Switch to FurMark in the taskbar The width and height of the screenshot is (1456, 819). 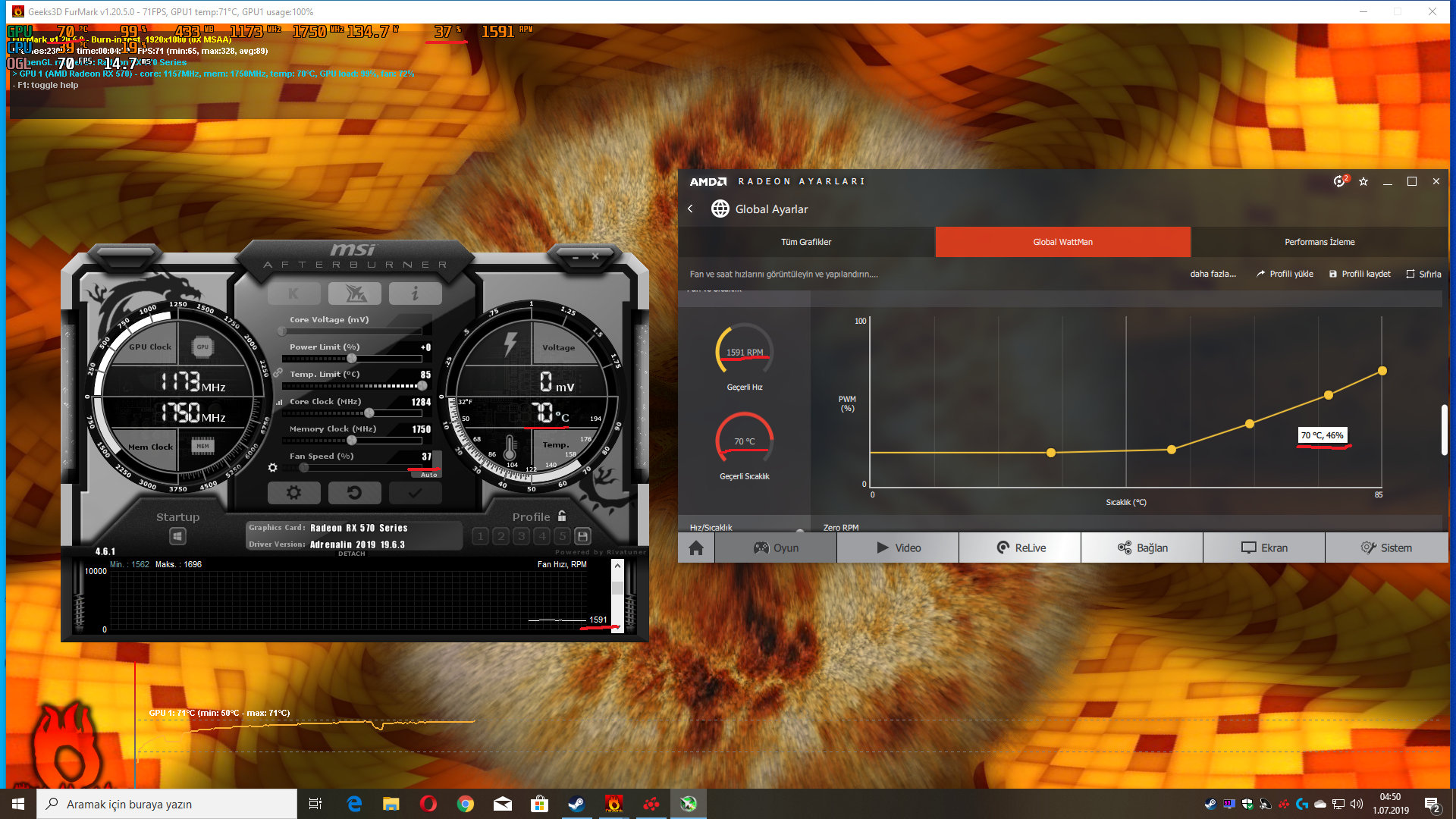pos(614,804)
